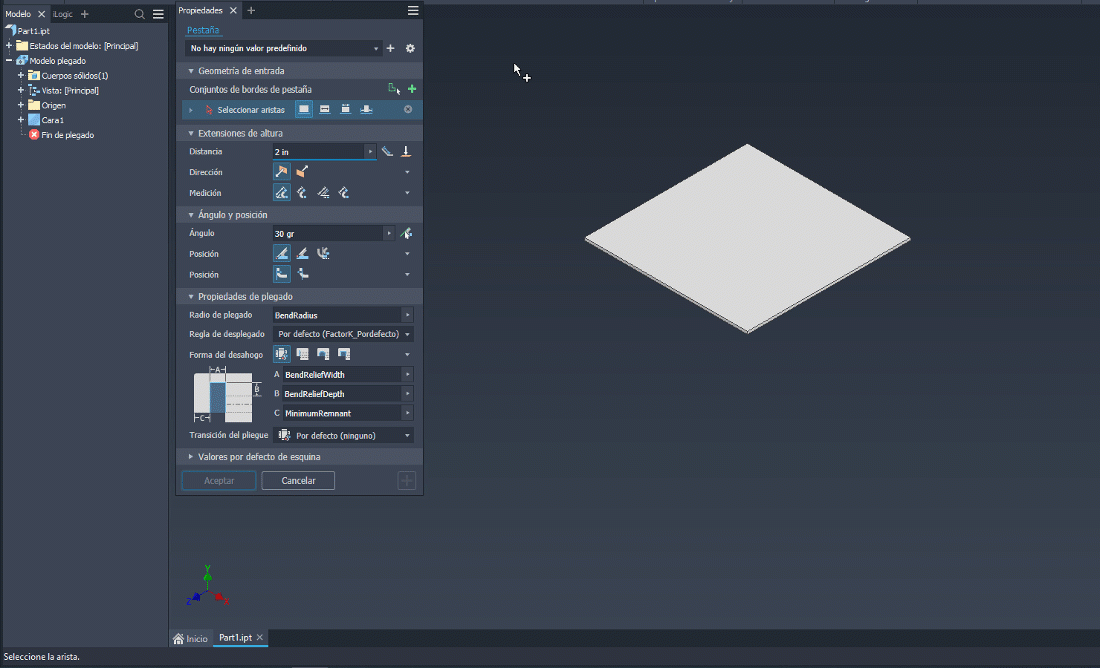The height and width of the screenshot is (668, 1100).
Task: Choose fourth Medición height datum icon
Action: pyautogui.click(x=344, y=193)
